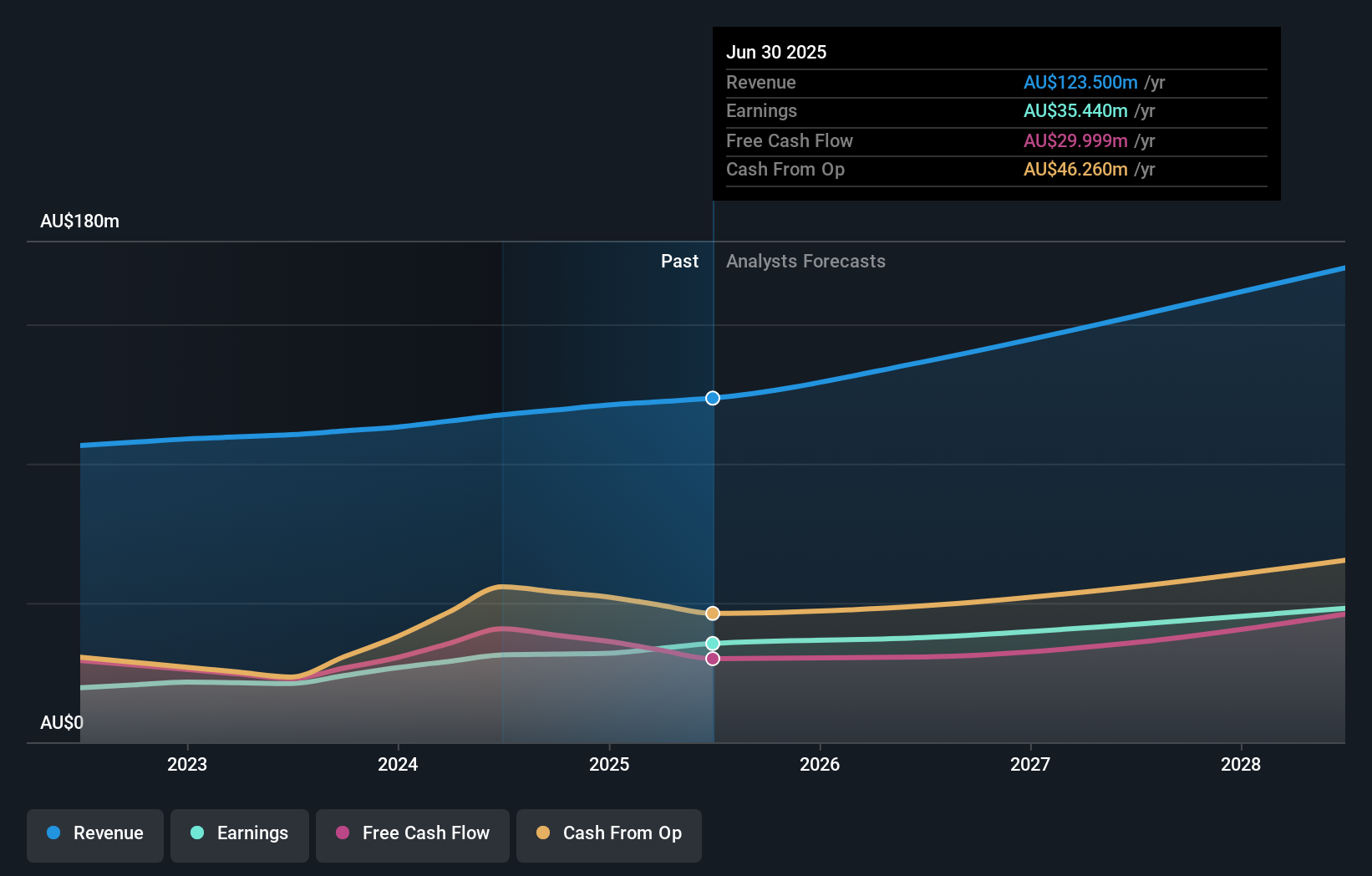This screenshot has height=876, width=1372.
Task: Click the AU$180m axis label
Action: 79,221
